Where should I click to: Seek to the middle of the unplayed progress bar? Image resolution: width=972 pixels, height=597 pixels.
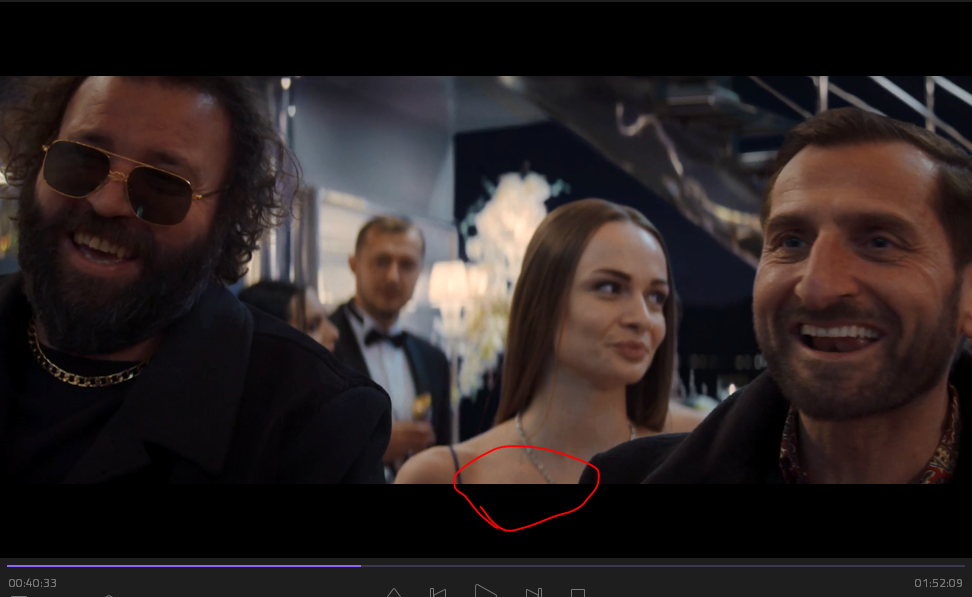(663, 566)
